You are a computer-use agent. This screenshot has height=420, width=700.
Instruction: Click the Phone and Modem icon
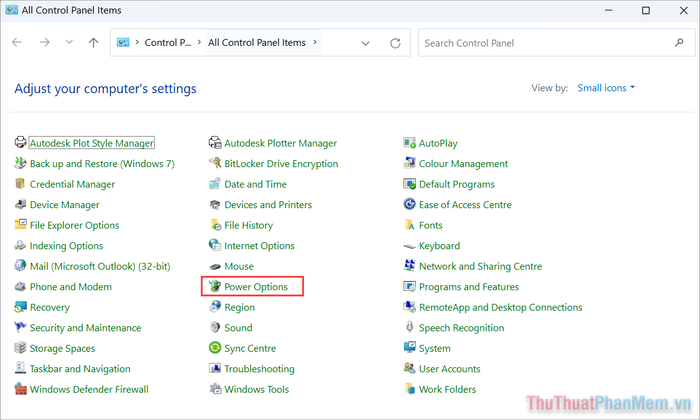point(21,286)
